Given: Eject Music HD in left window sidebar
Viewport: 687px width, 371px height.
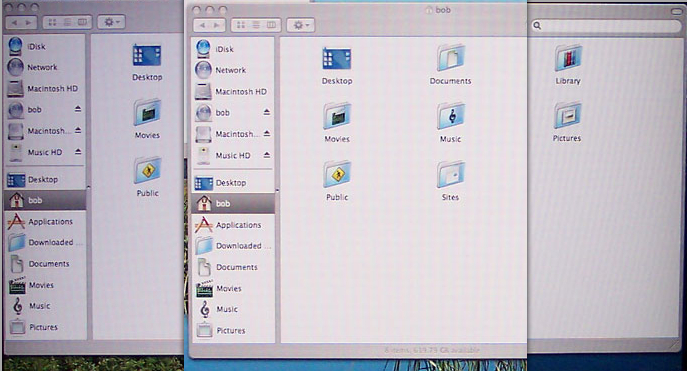Looking at the screenshot, I should 78,152.
